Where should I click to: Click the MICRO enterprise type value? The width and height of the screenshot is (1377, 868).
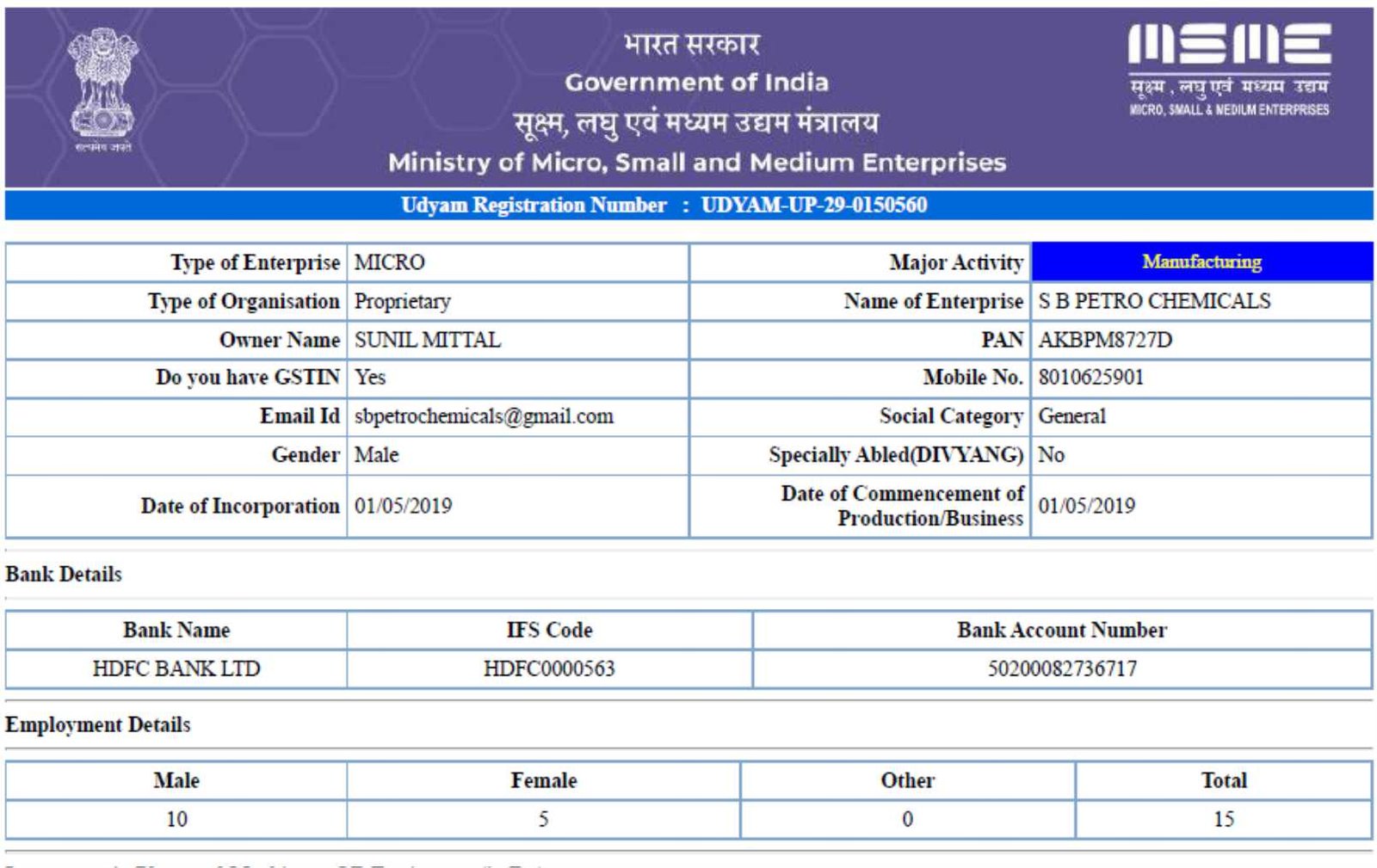tap(390, 262)
